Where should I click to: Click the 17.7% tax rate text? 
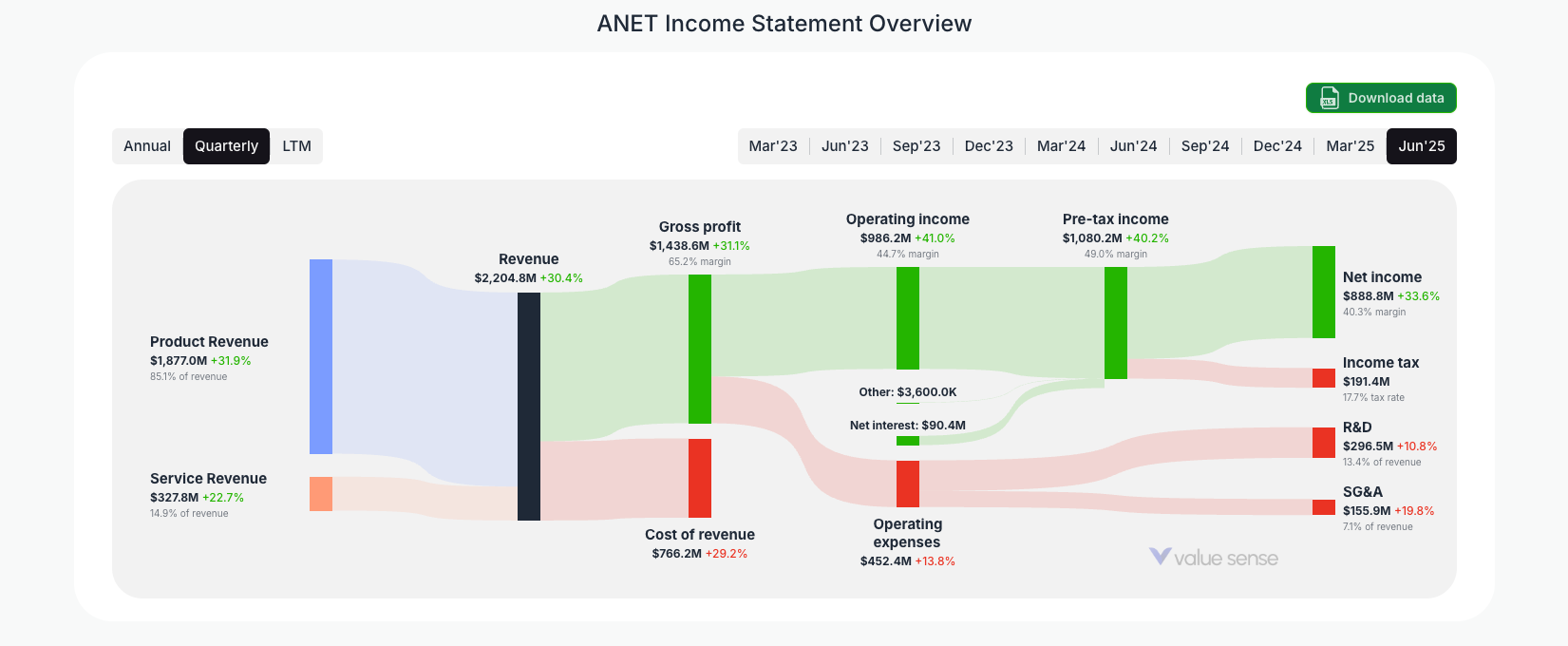click(1373, 398)
